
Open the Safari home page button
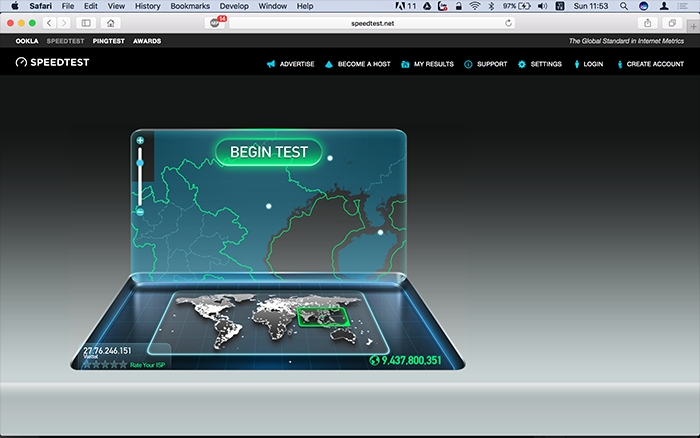[111, 23]
